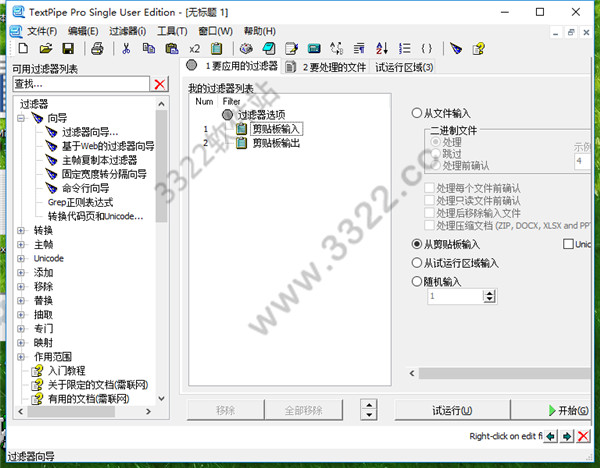Click the x2 toolbar button
Screen dimensions: 600x468
[x=194, y=49]
